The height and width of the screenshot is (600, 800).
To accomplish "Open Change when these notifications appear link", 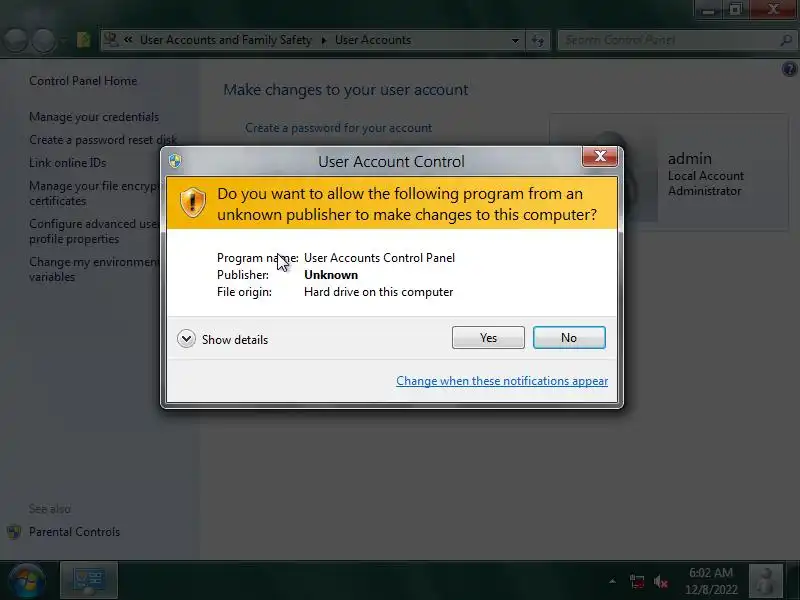I will 502,381.
